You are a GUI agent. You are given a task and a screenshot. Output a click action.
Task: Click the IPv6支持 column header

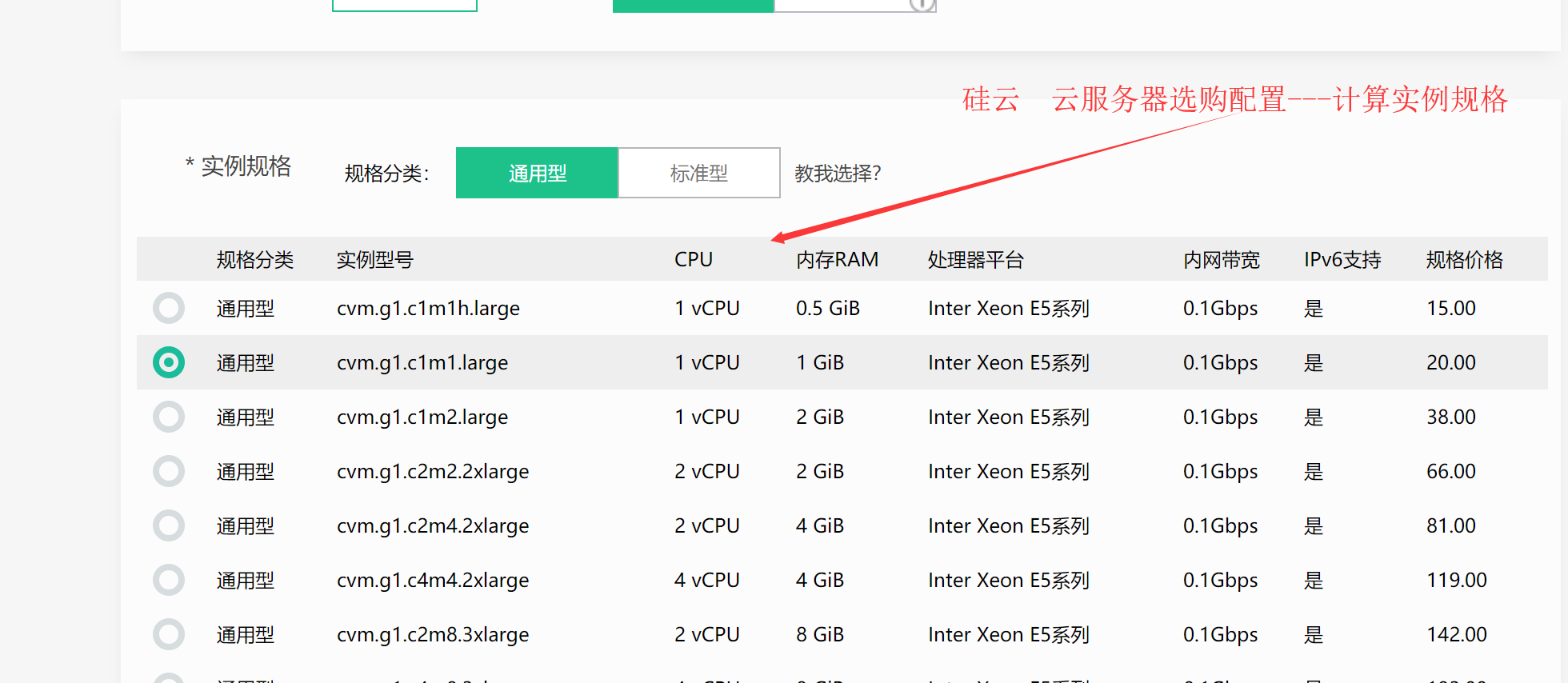[1342, 260]
